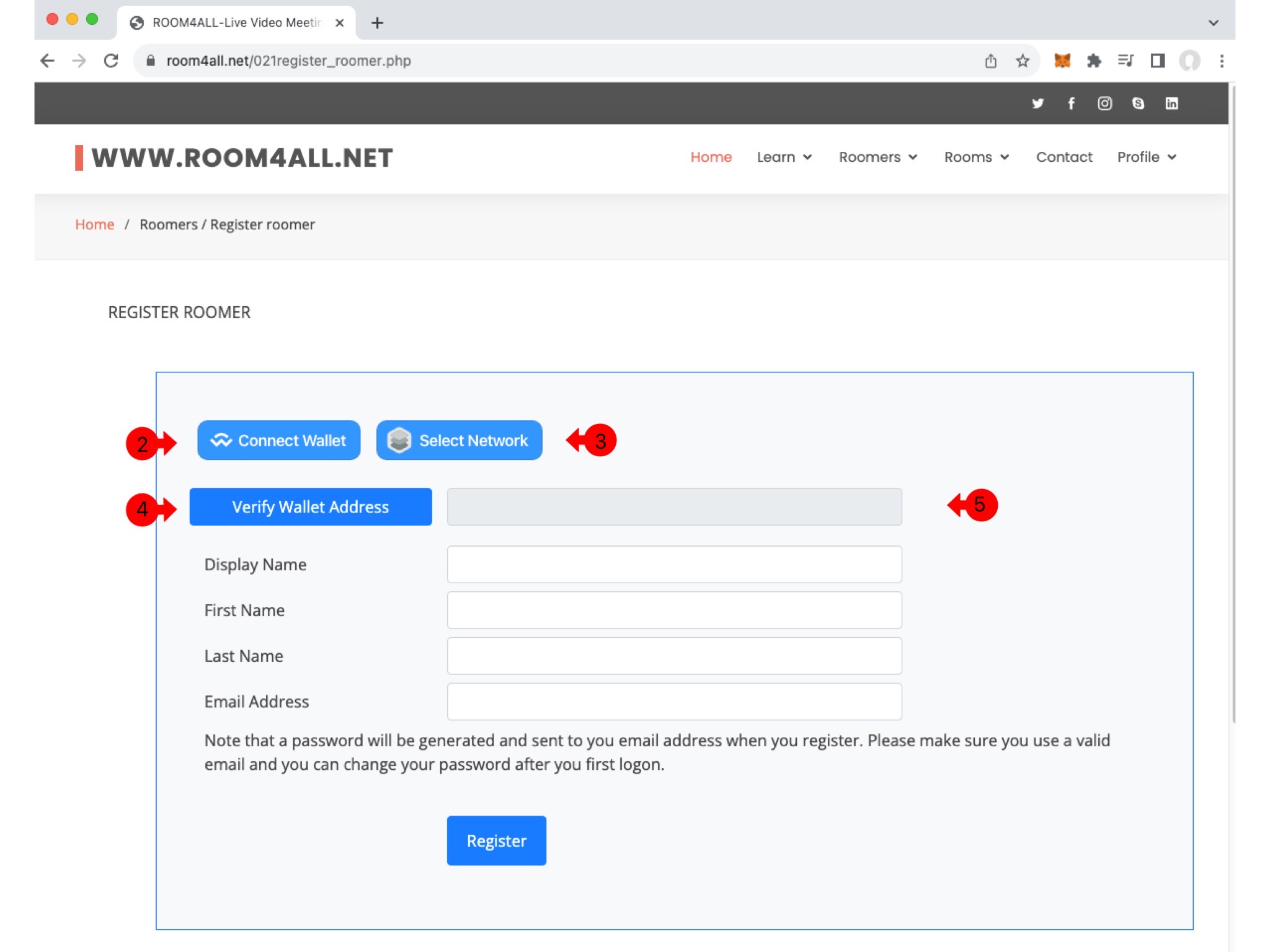Click the WWW.ROOM4ALL.NET logo

(234, 157)
